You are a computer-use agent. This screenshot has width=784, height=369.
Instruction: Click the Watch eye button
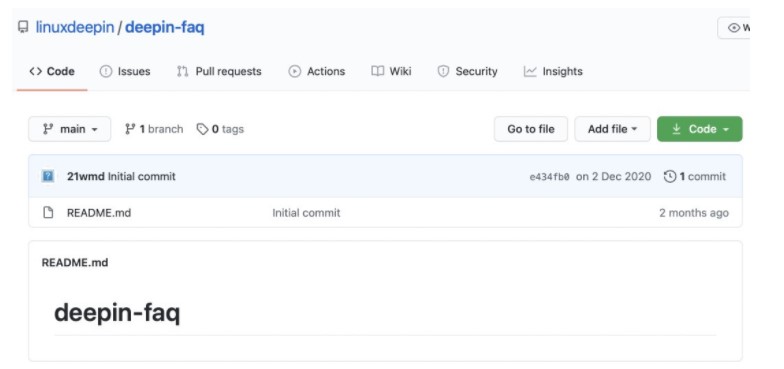(x=734, y=28)
